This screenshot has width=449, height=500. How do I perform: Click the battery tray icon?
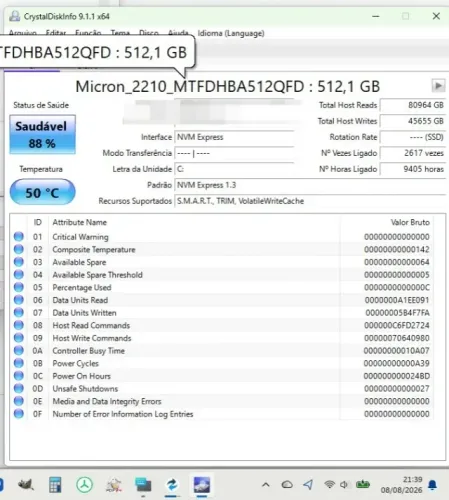(363, 484)
